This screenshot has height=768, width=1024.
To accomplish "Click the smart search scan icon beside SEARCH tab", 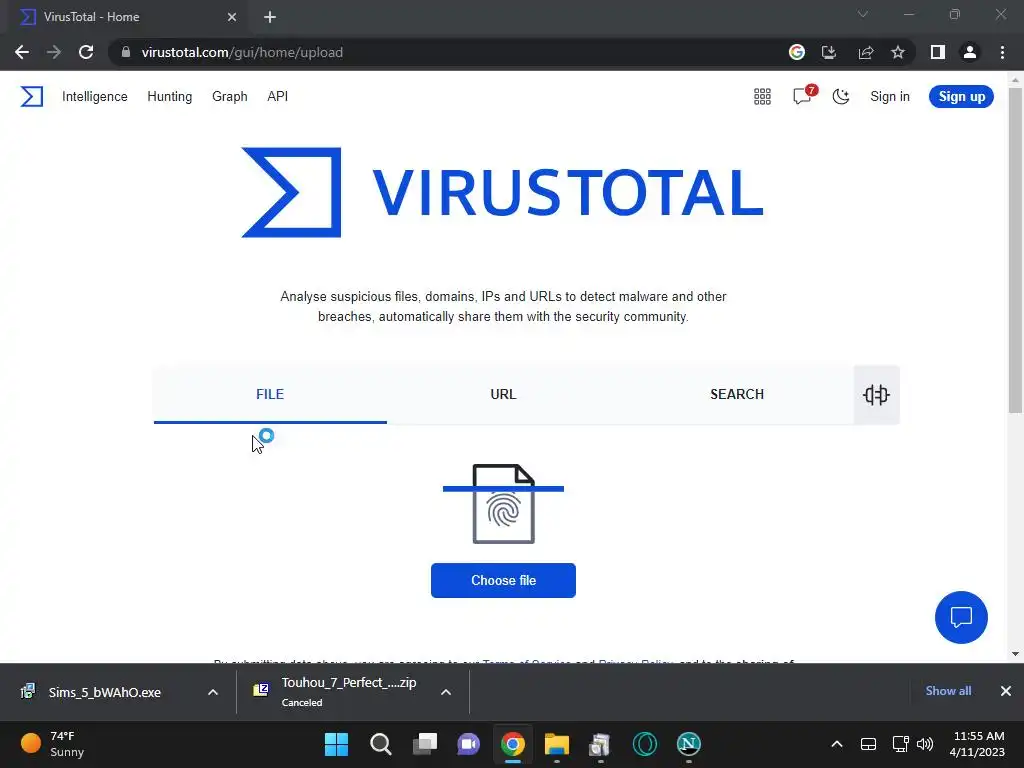I will 876,394.
